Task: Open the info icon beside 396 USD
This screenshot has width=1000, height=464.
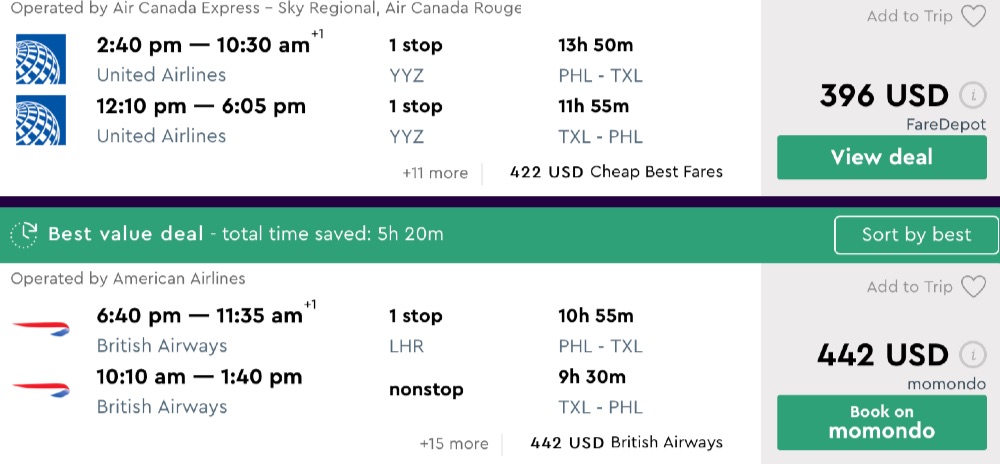Action: [971, 96]
